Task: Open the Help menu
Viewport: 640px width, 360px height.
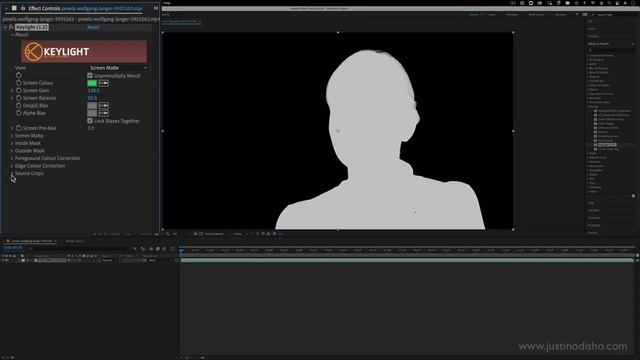Action: (167, 3)
